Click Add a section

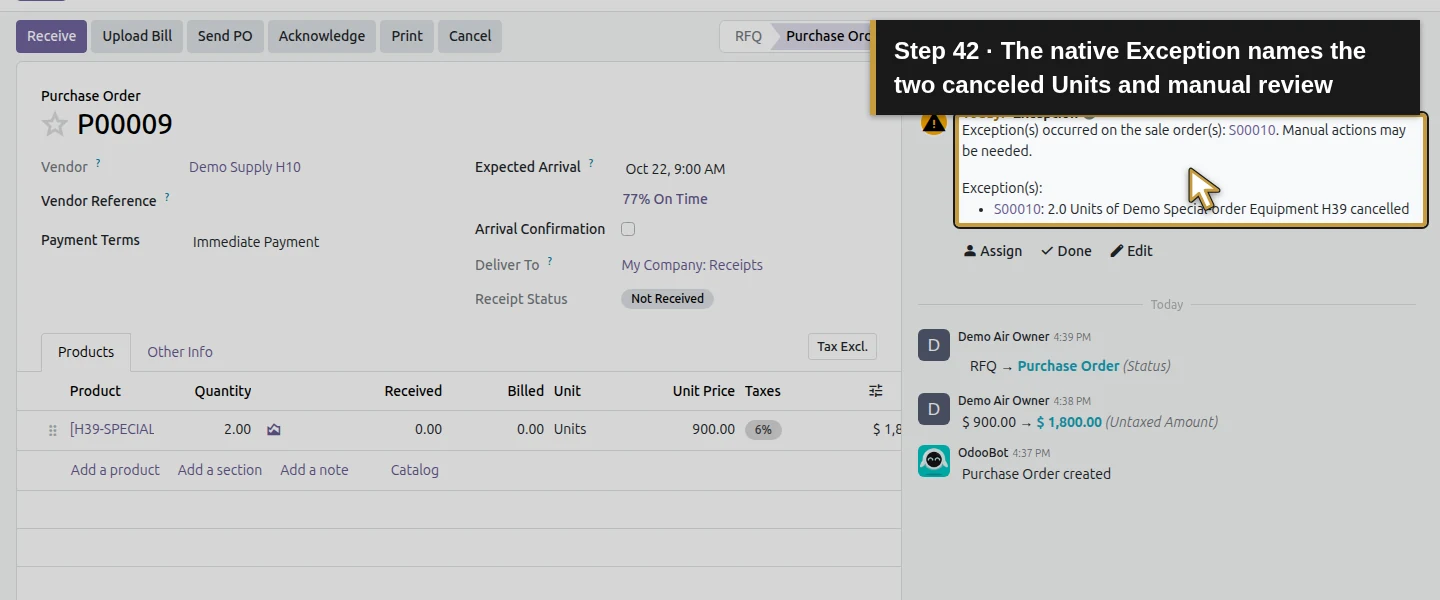pos(220,470)
